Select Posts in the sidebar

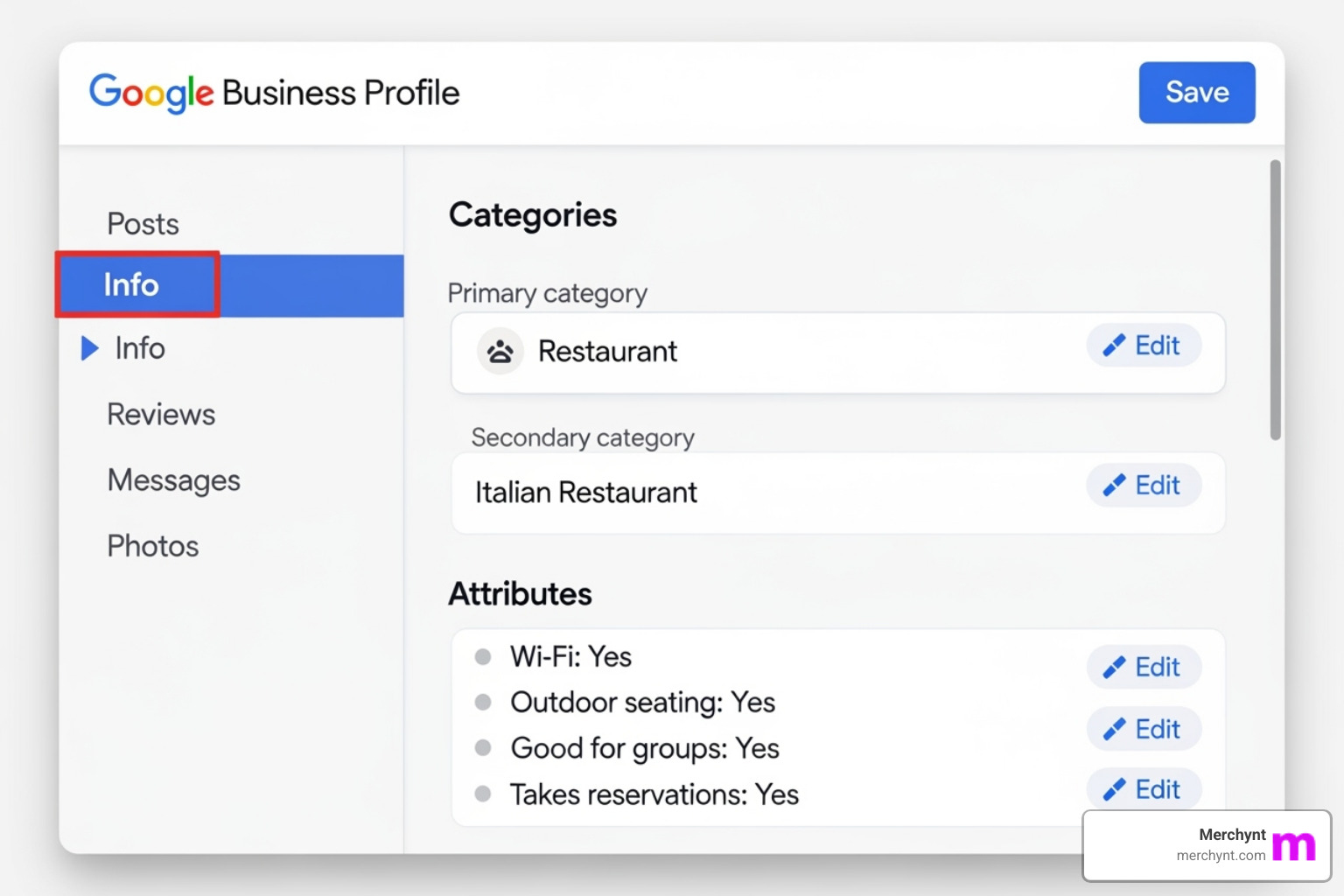coord(142,223)
